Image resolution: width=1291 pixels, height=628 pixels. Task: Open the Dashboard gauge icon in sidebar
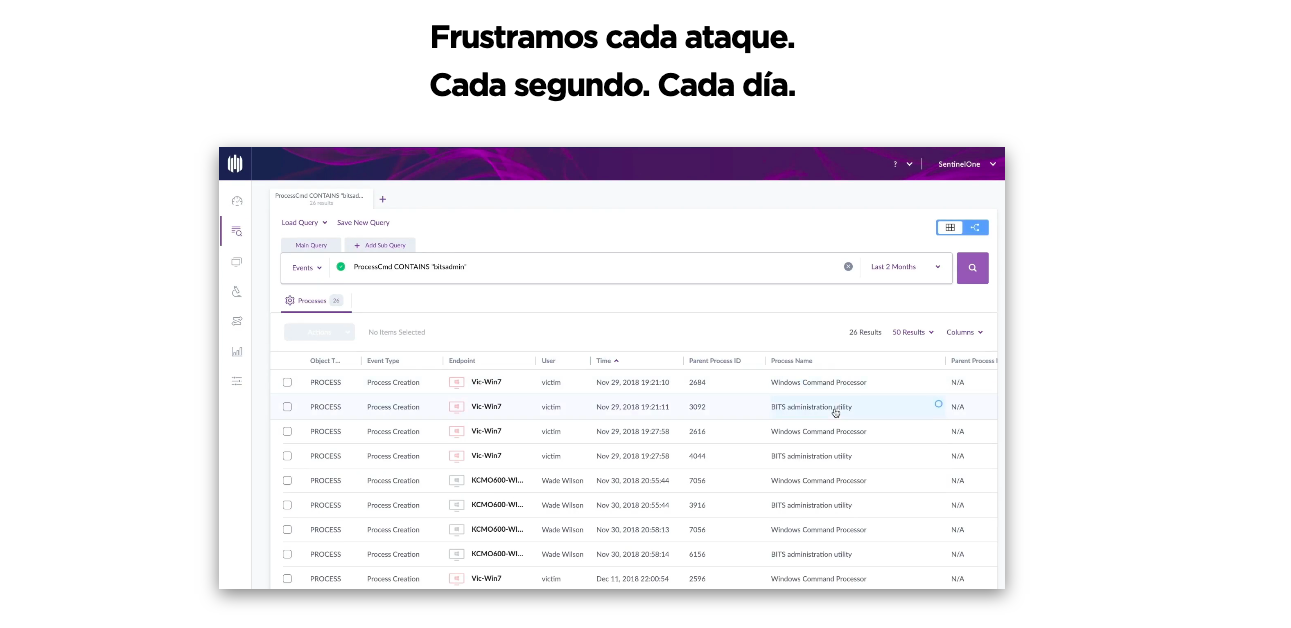[x=237, y=201]
